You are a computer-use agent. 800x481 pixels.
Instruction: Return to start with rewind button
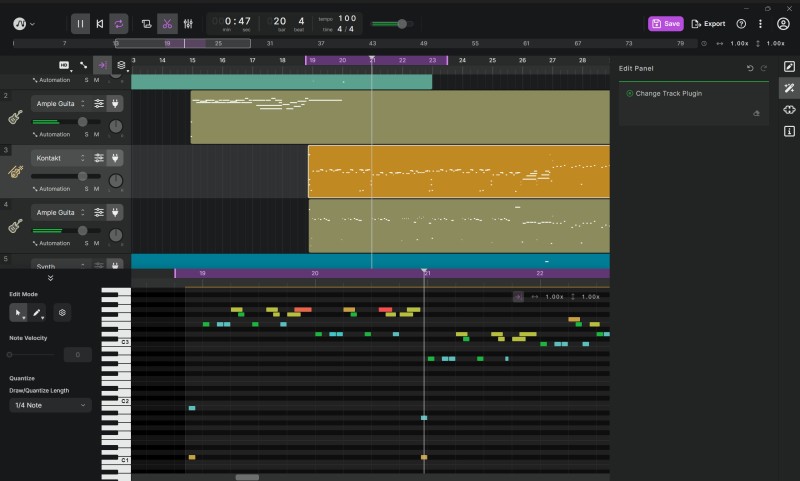coord(100,23)
